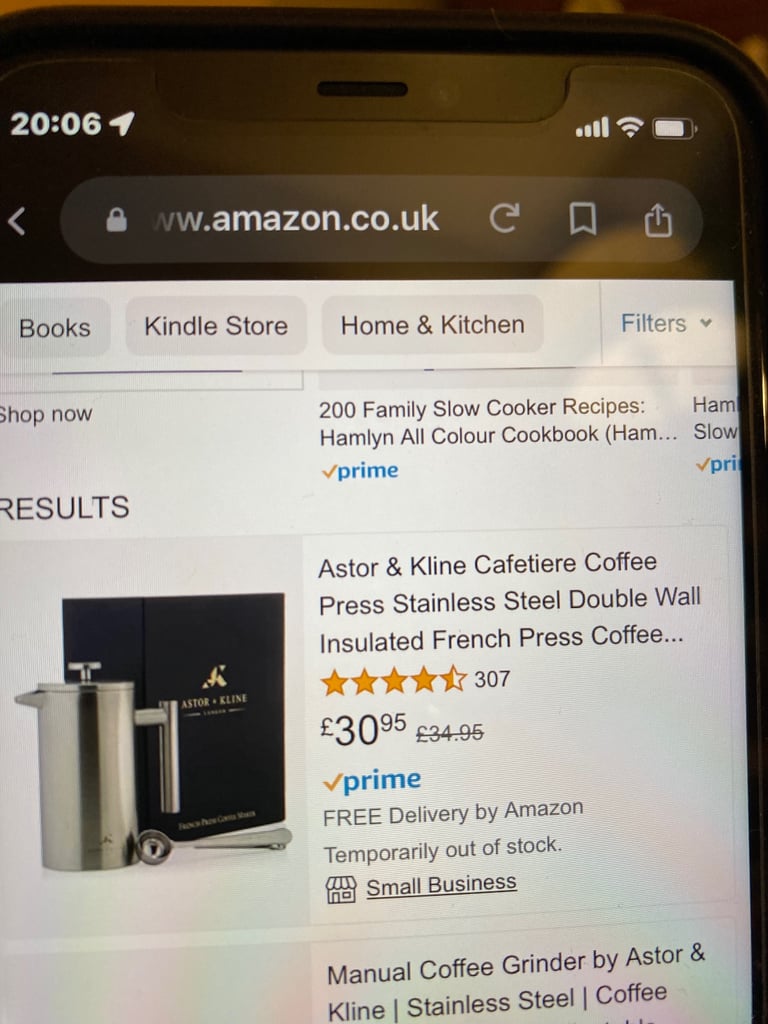Select the Home & Kitchen category chip
The image size is (768, 1024).
click(x=432, y=325)
